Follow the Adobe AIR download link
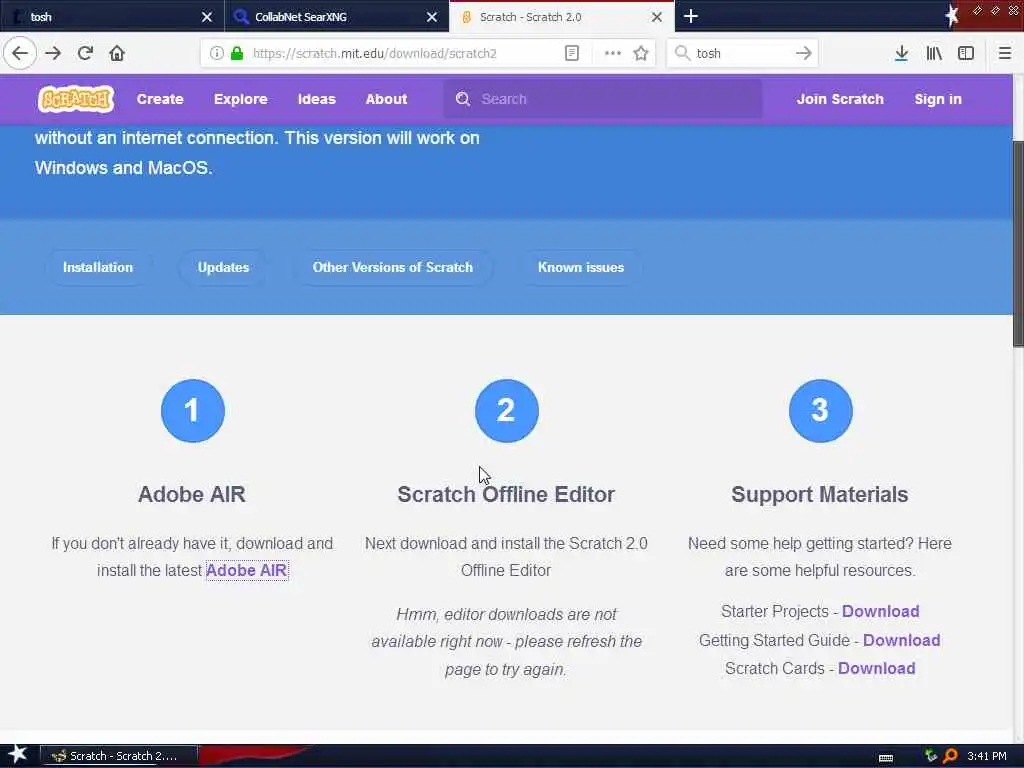Screen dimensions: 1024x768 point(247,570)
